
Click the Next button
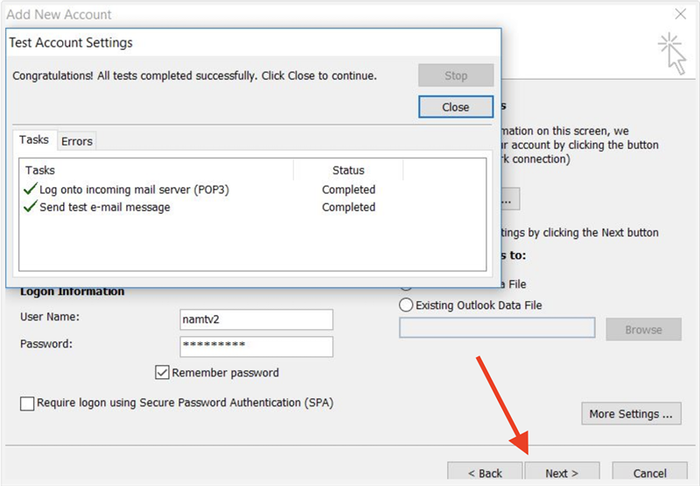point(562,473)
